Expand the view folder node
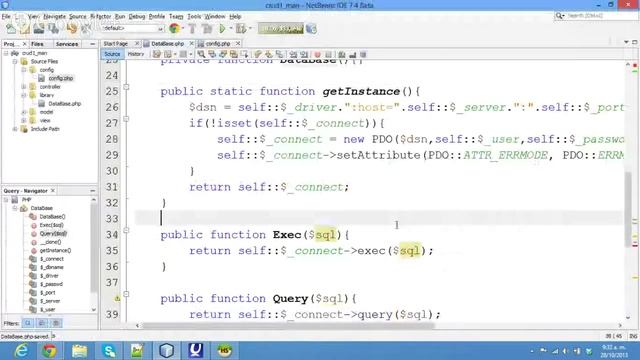 tap(24, 120)
